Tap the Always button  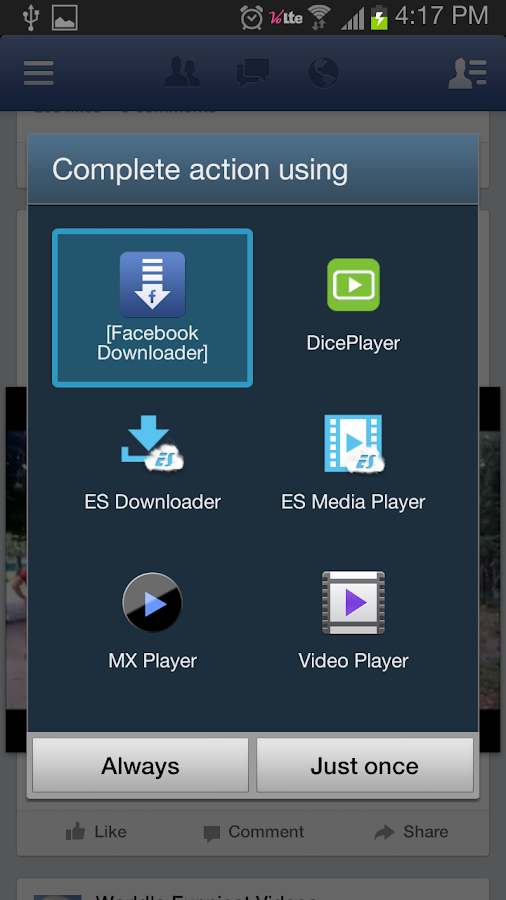point(140,766)
